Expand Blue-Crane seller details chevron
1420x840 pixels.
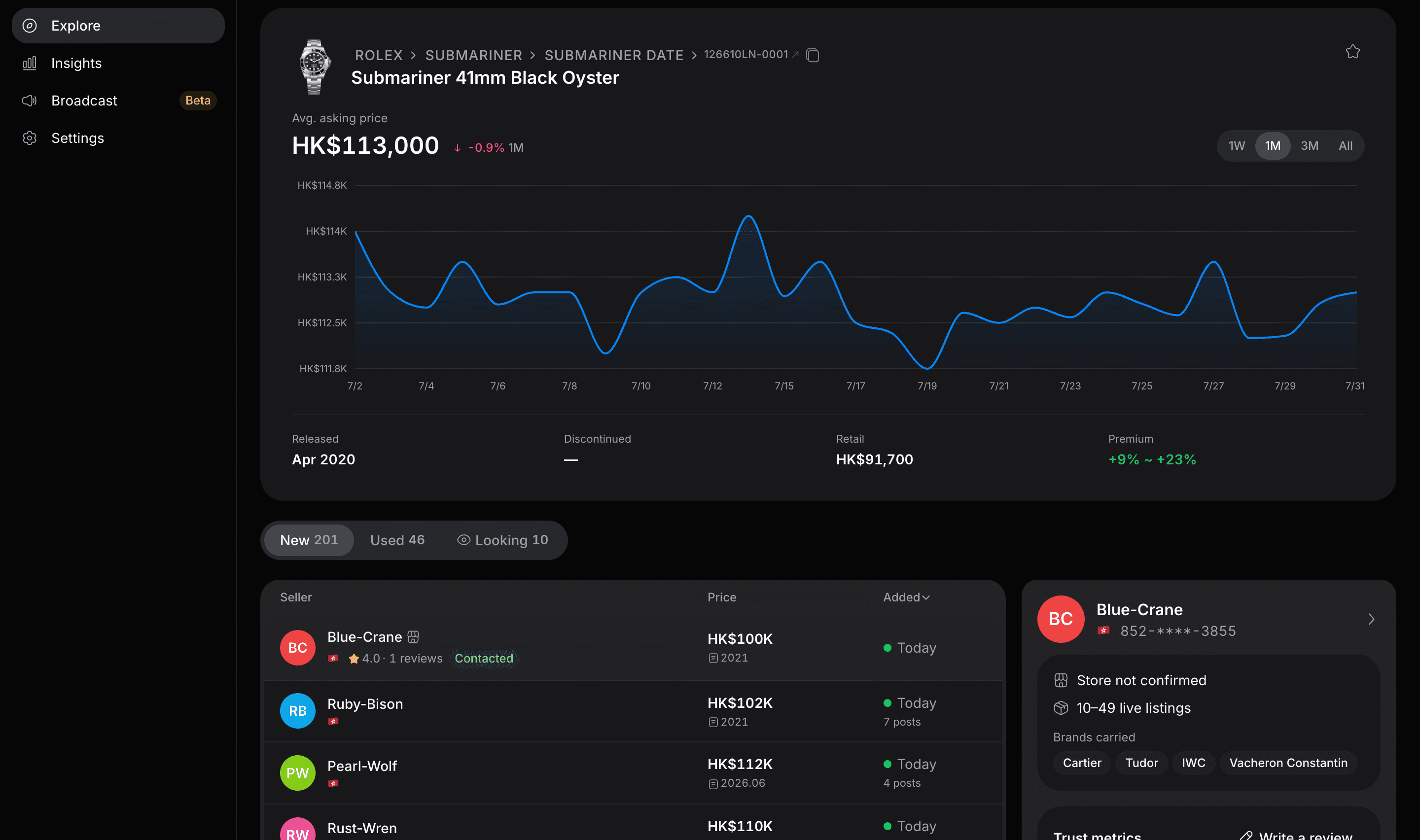coord(1371,619)
